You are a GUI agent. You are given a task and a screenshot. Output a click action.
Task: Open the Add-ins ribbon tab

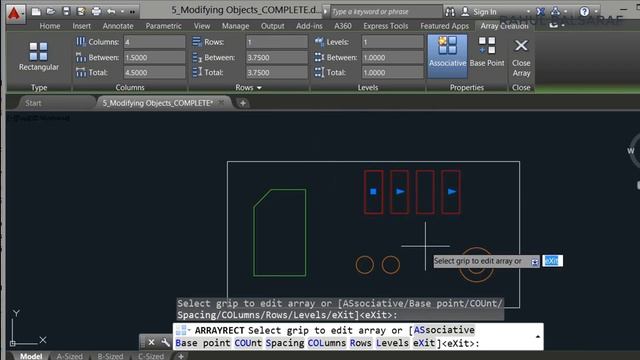[x=309, y=26]
